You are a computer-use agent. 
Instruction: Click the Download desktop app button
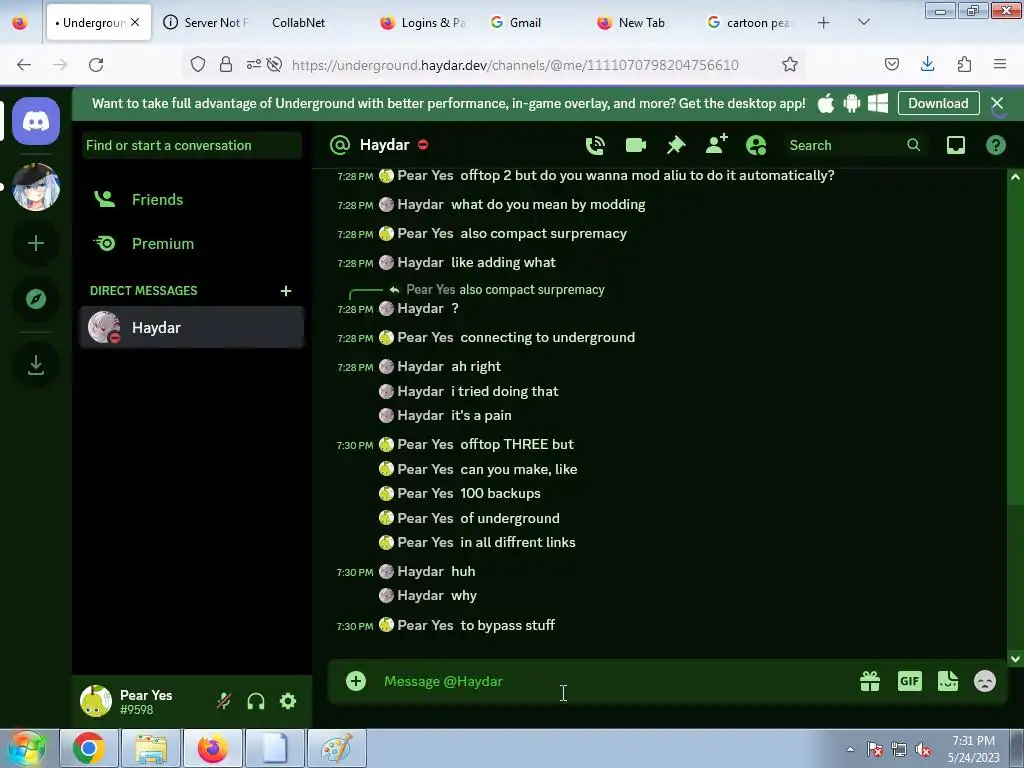point(938,103)
